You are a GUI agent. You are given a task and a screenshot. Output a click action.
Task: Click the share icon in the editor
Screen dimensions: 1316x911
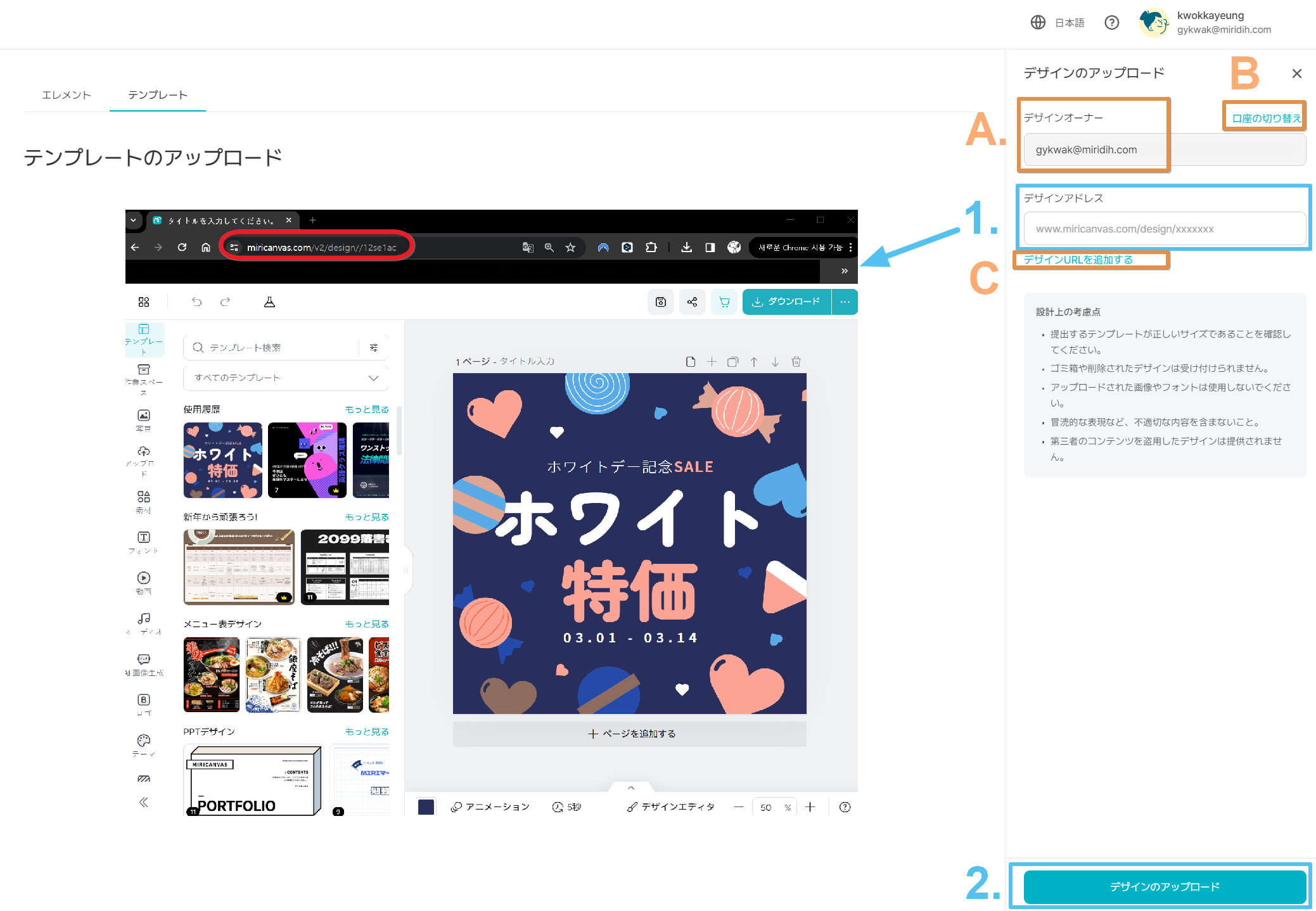[x=692, y=302]
